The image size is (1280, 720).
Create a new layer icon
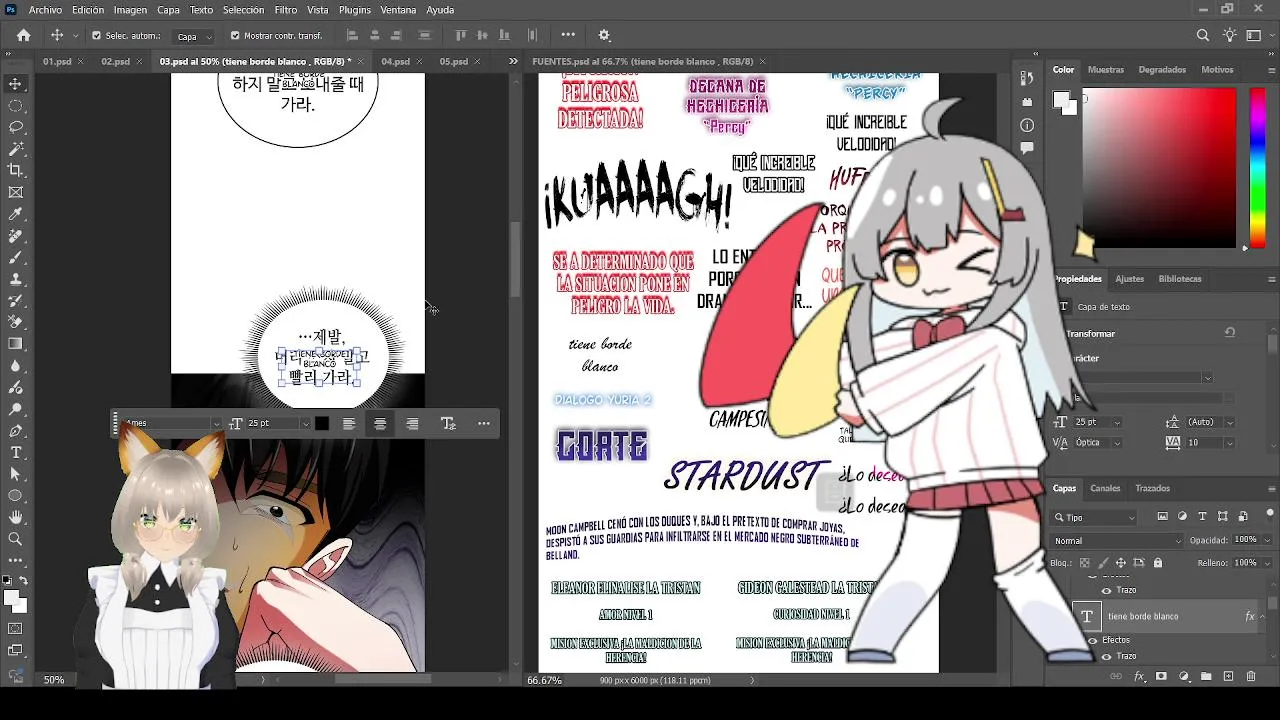pos(1228,677)
